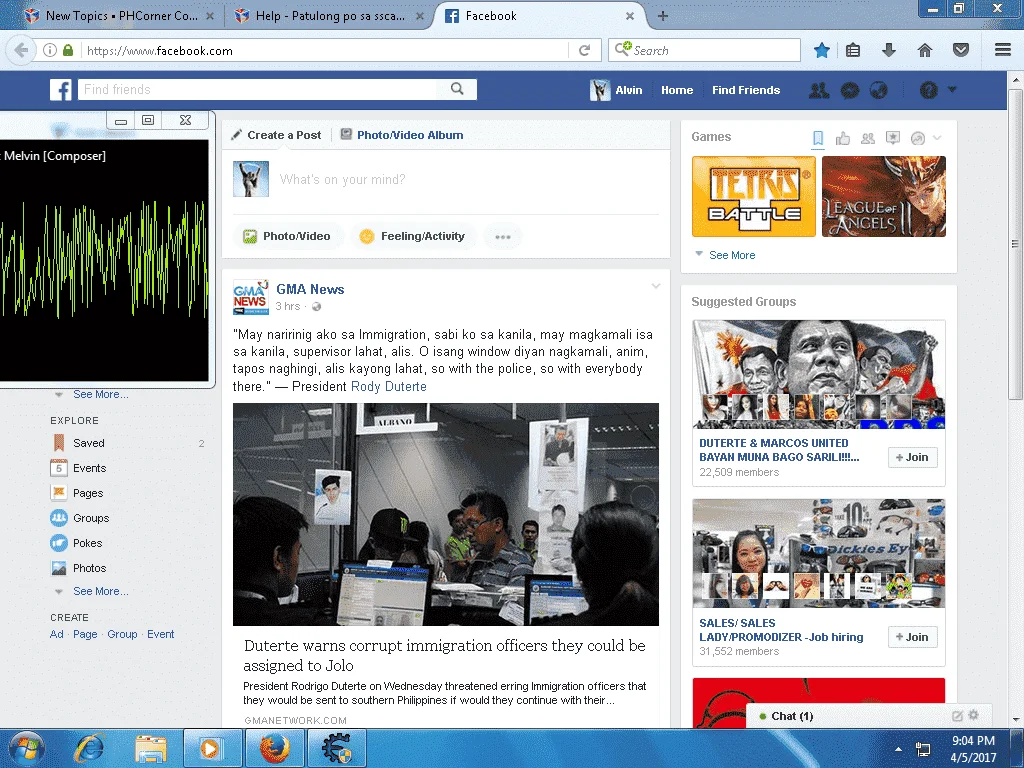1024x768 pixels.
Task: Show site information via the info icon
Action: (x=50, y=50)
